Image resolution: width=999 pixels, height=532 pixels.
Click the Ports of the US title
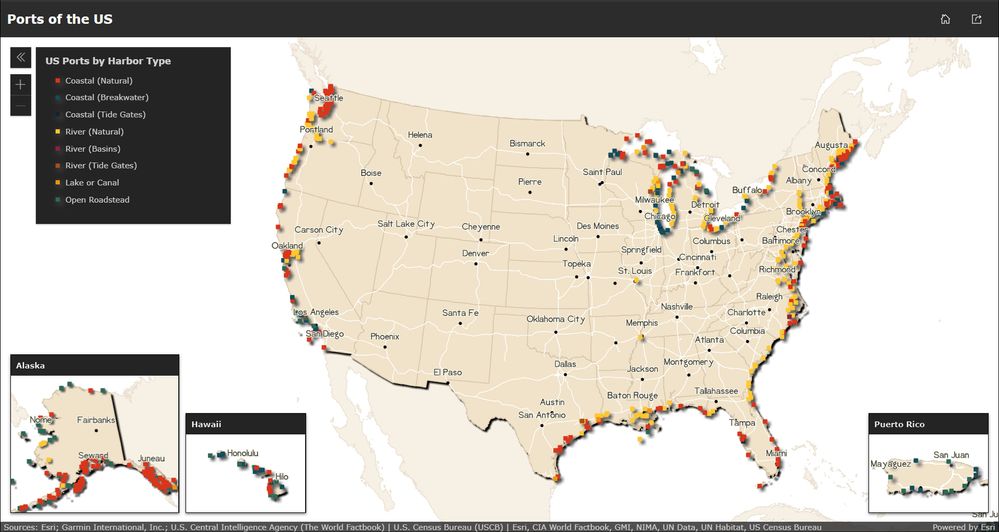[x=60, y=19]
